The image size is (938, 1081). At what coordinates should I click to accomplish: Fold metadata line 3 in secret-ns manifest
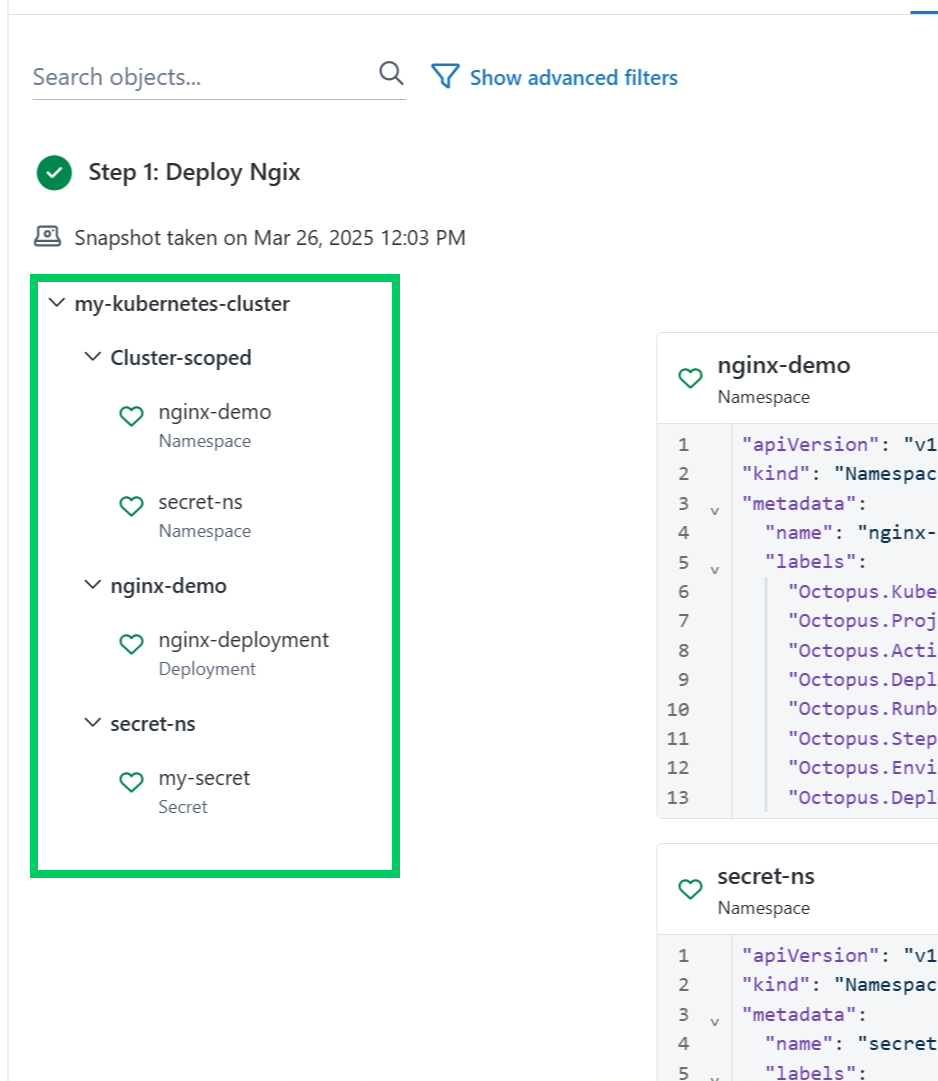pyautogui.click(x=715, y=1022)
